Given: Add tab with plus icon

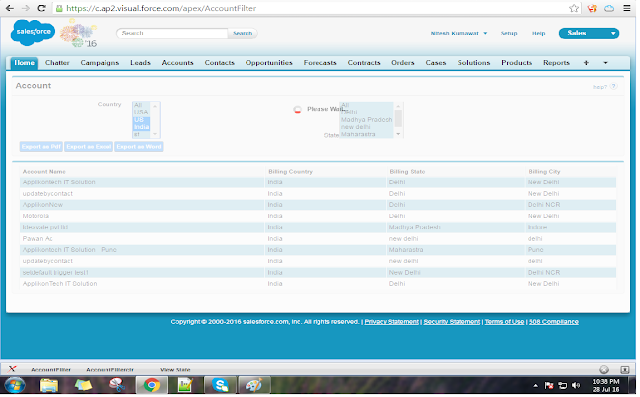Looking at the screenshot, I should 586,62.
